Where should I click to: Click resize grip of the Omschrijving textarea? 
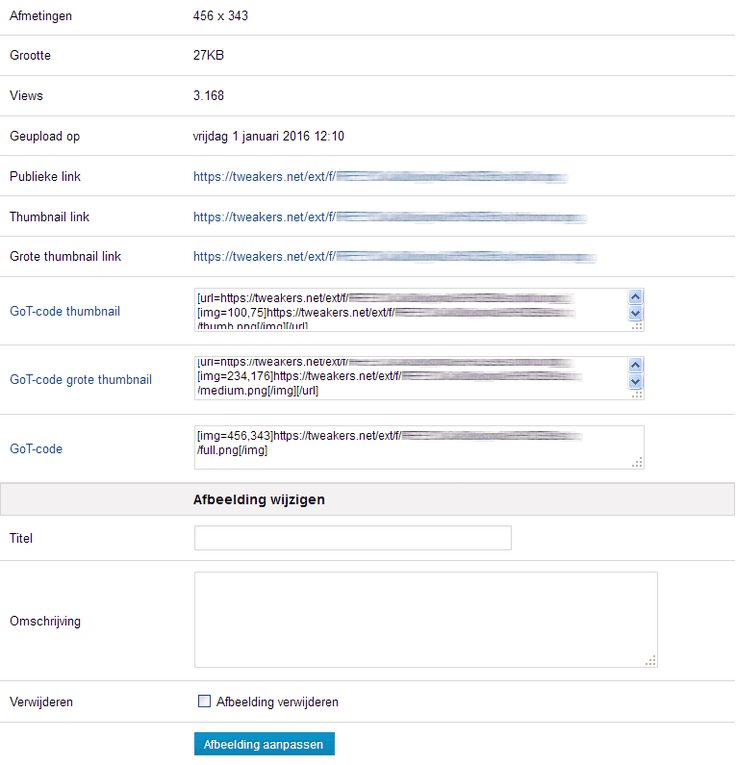click(651, 660)
